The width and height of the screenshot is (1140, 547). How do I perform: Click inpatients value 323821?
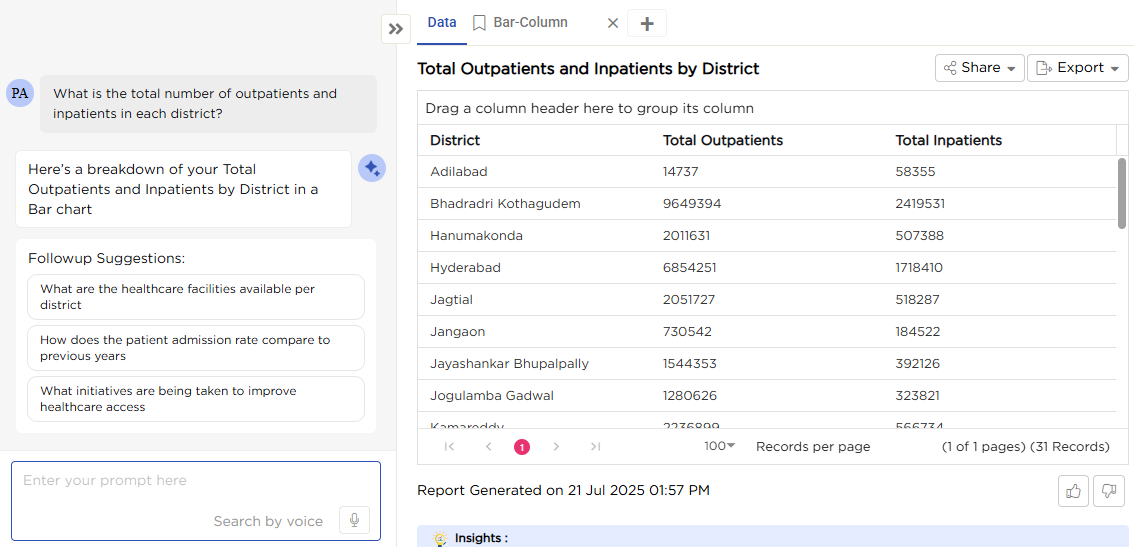918,396
